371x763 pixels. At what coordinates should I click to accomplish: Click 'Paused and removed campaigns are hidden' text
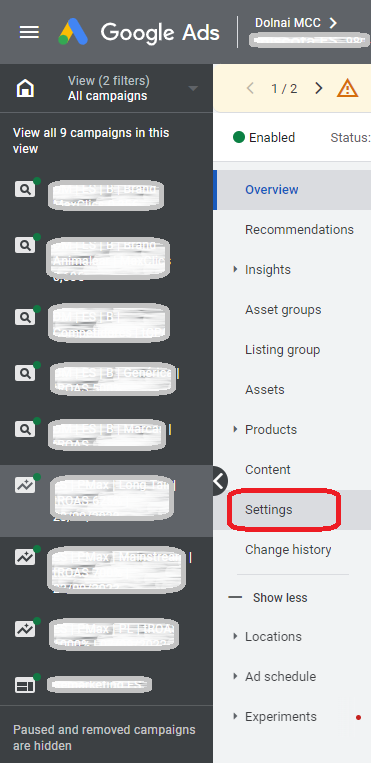click(x=104, y=738)
